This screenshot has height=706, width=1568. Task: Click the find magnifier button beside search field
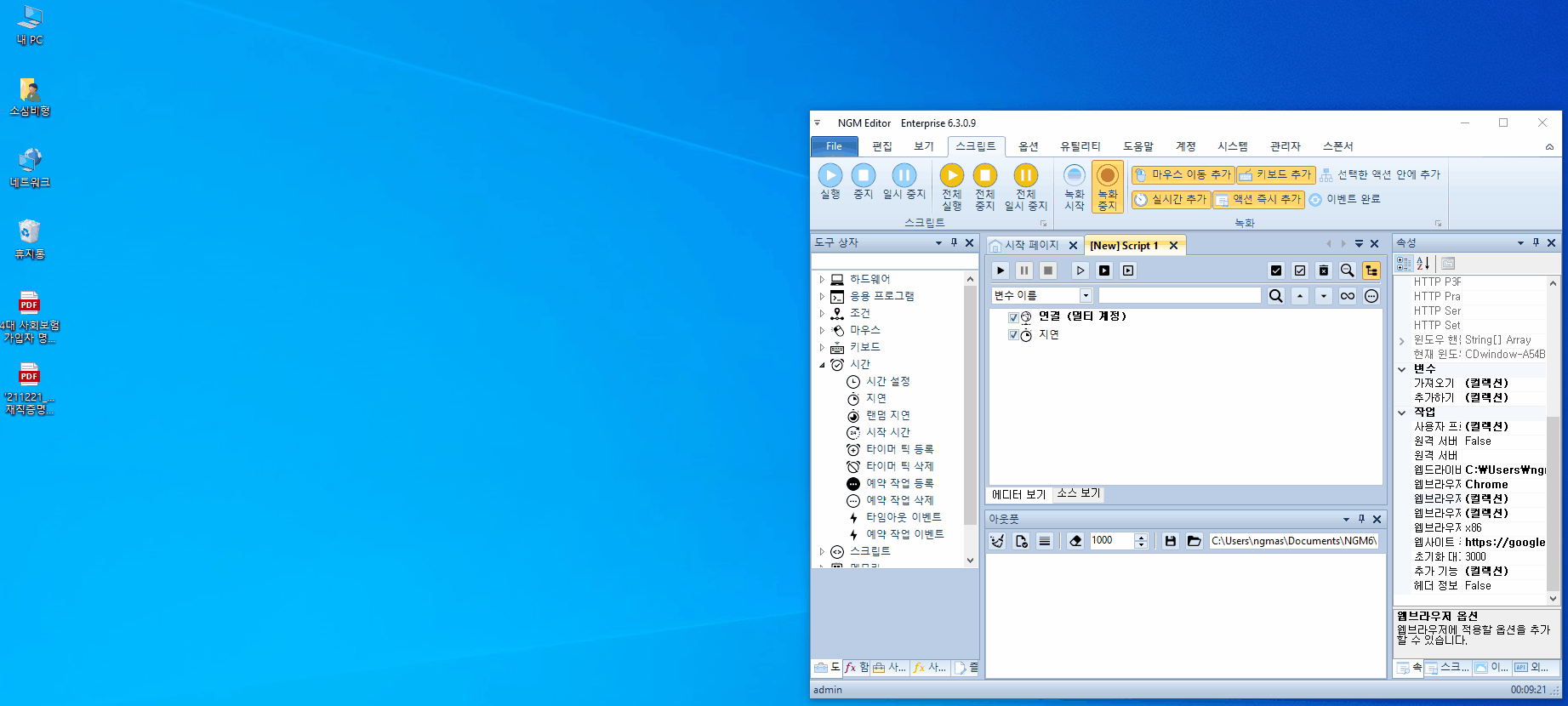(x=1276, y=296)
